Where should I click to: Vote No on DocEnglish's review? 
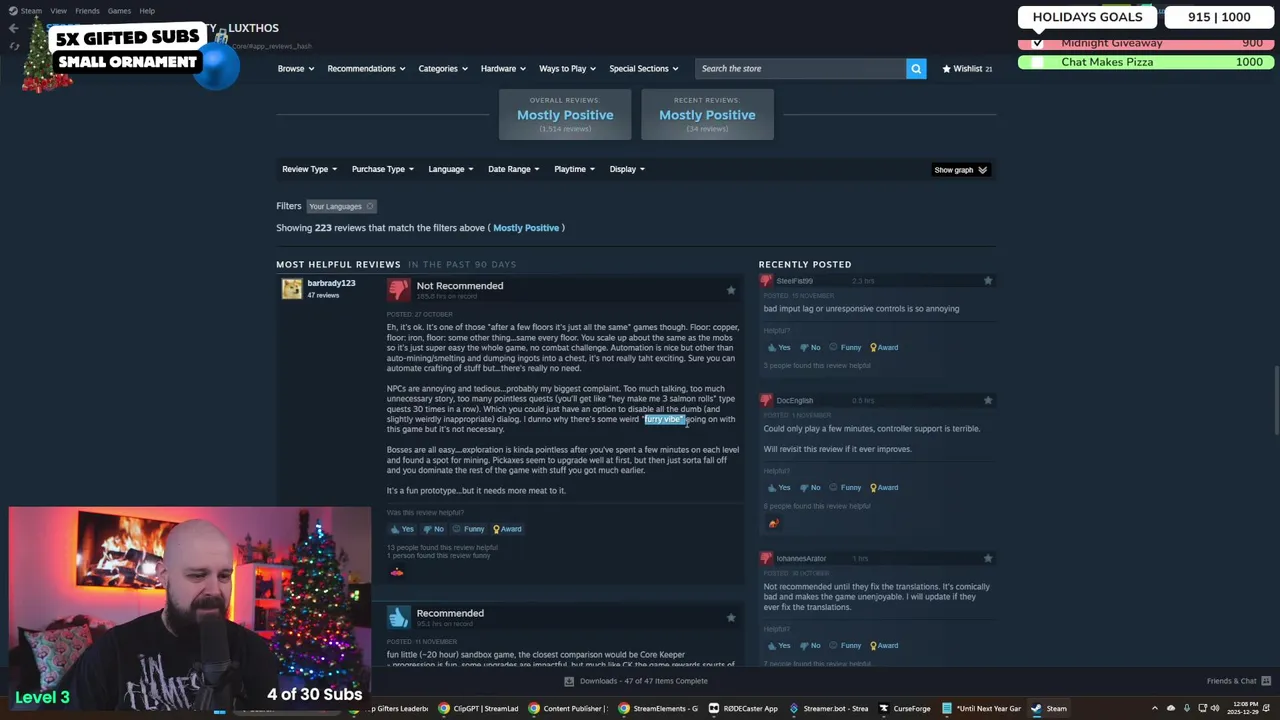[809, 487]
